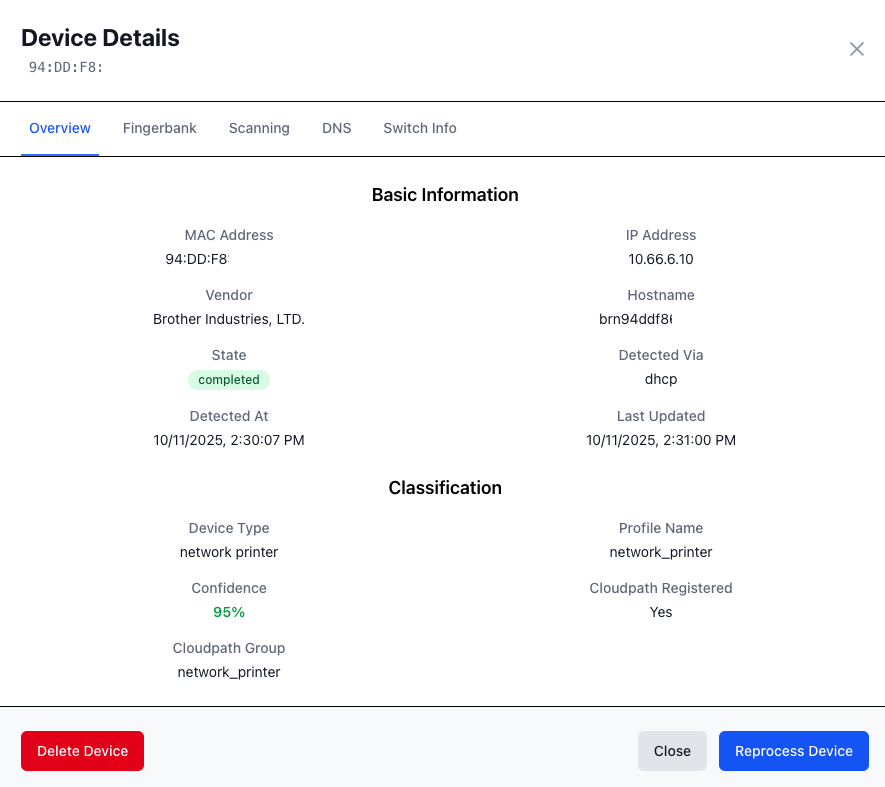
Task: Click the Cloudpath Registered Yes value
Action: (x=661, y=612)
